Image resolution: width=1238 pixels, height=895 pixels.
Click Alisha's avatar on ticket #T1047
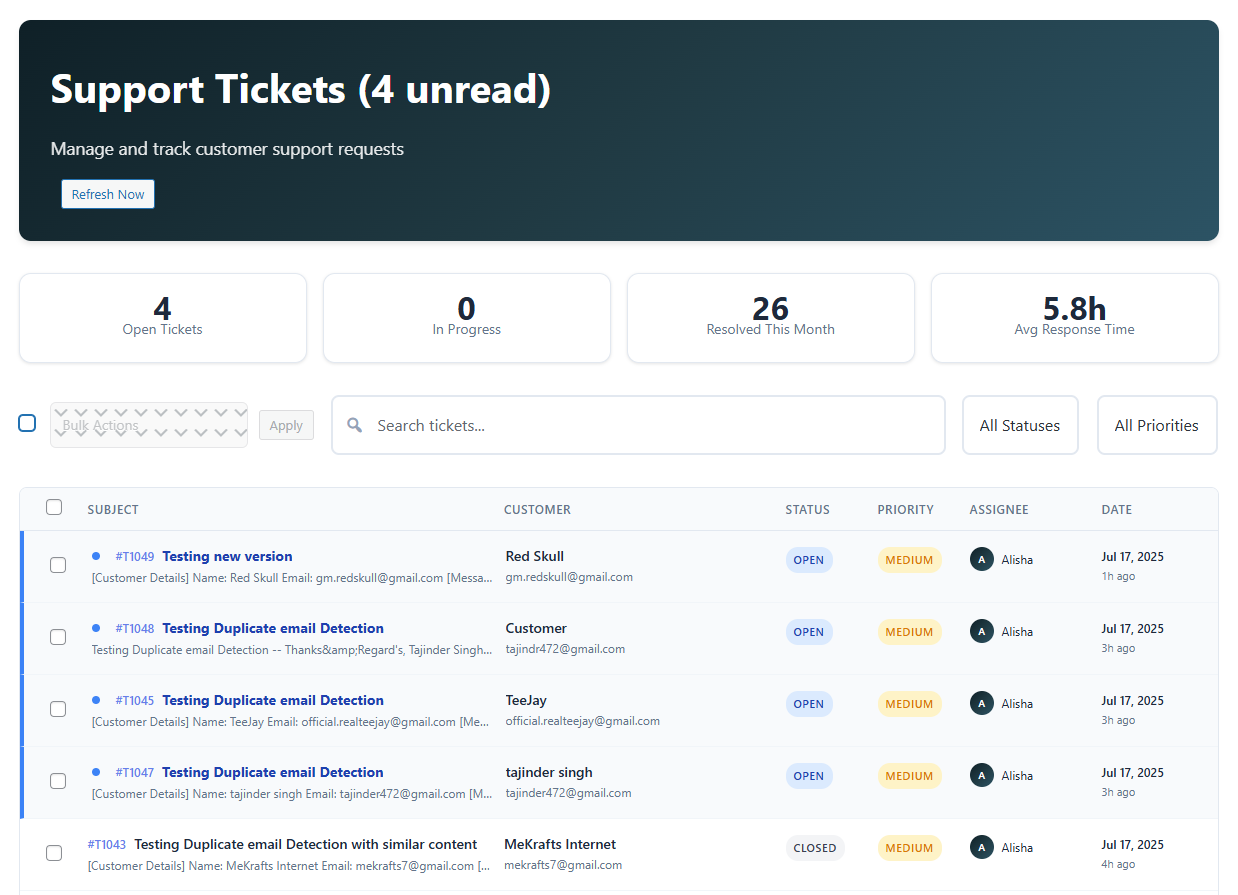click(x=982, y=775)
